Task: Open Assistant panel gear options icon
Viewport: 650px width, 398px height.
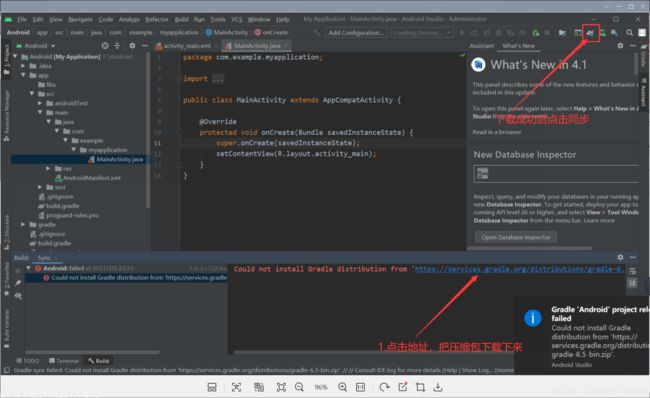Action: (x=620, y=46)
